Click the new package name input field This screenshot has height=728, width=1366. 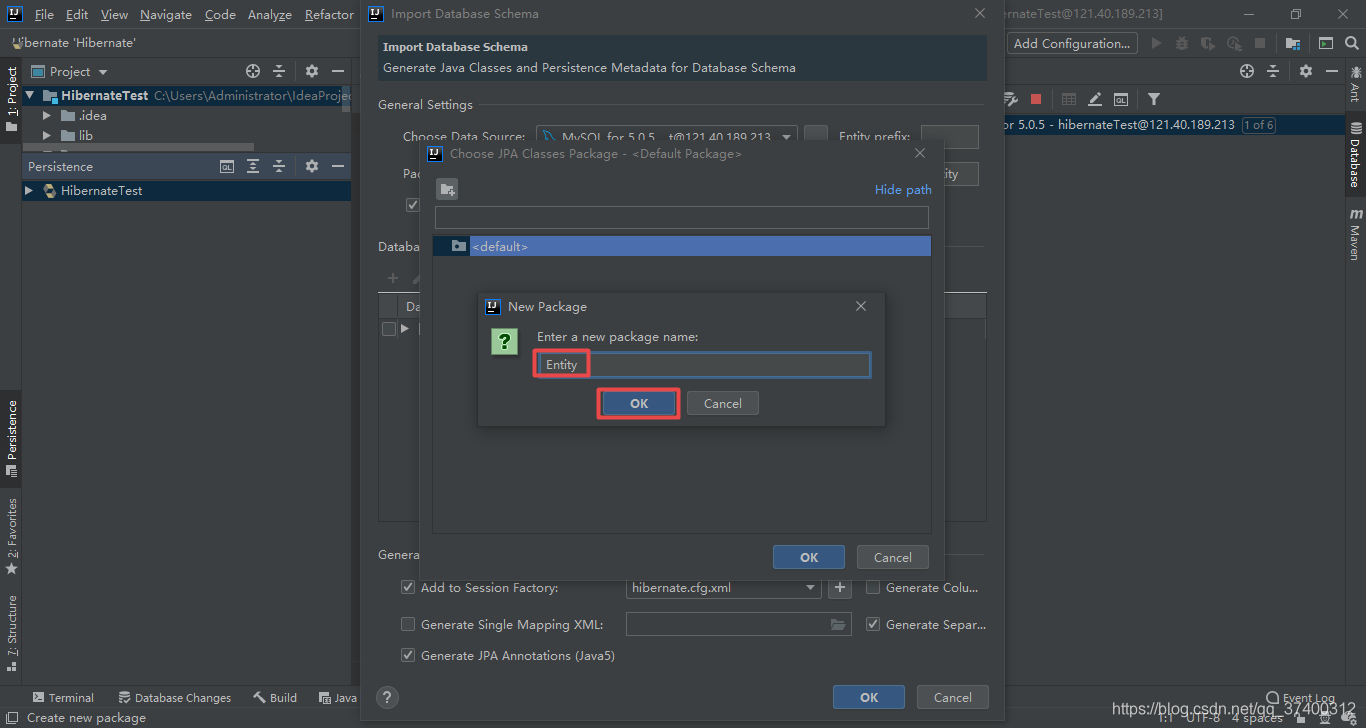702,365
